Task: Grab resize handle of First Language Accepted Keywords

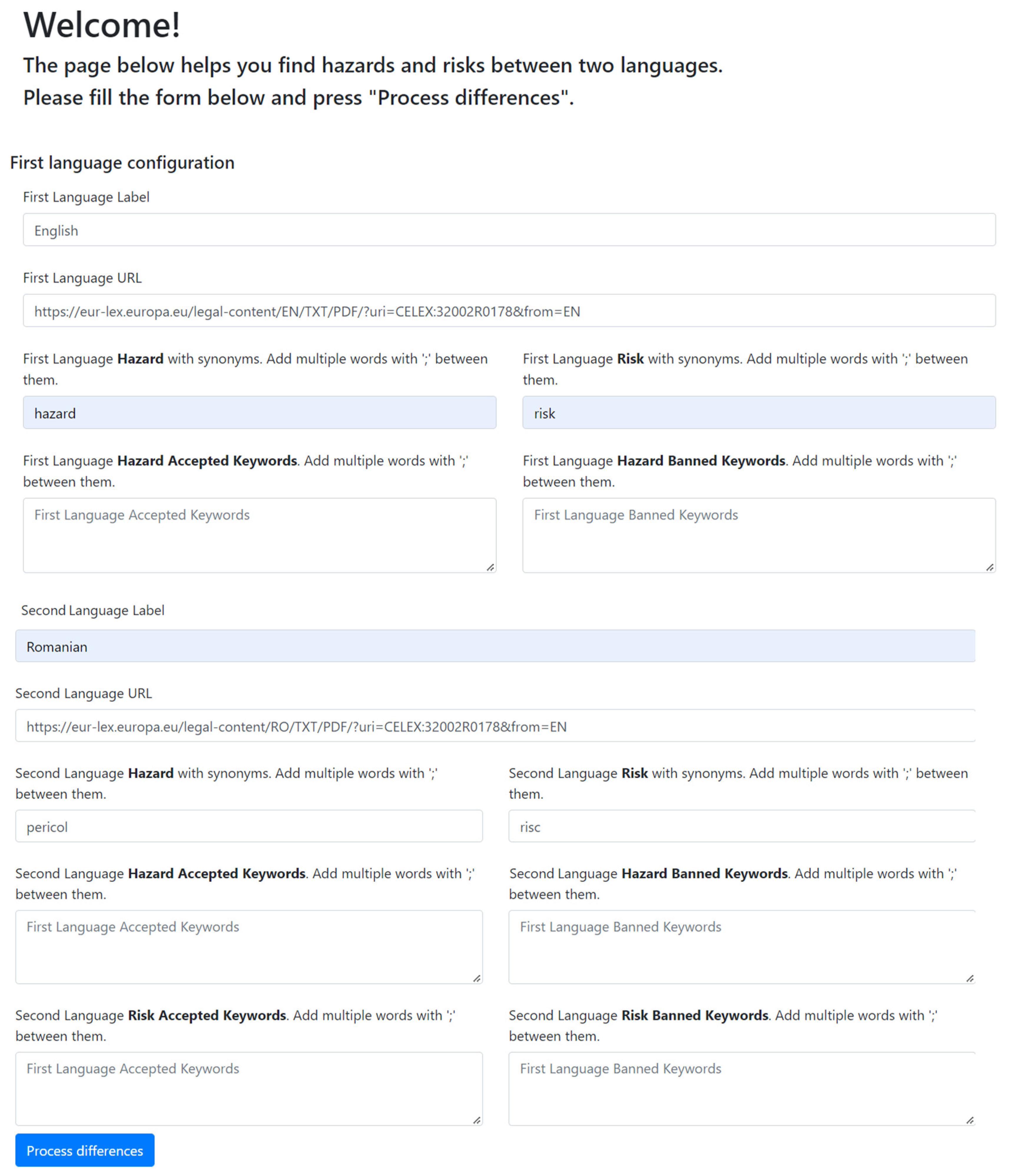Action: 490,567
